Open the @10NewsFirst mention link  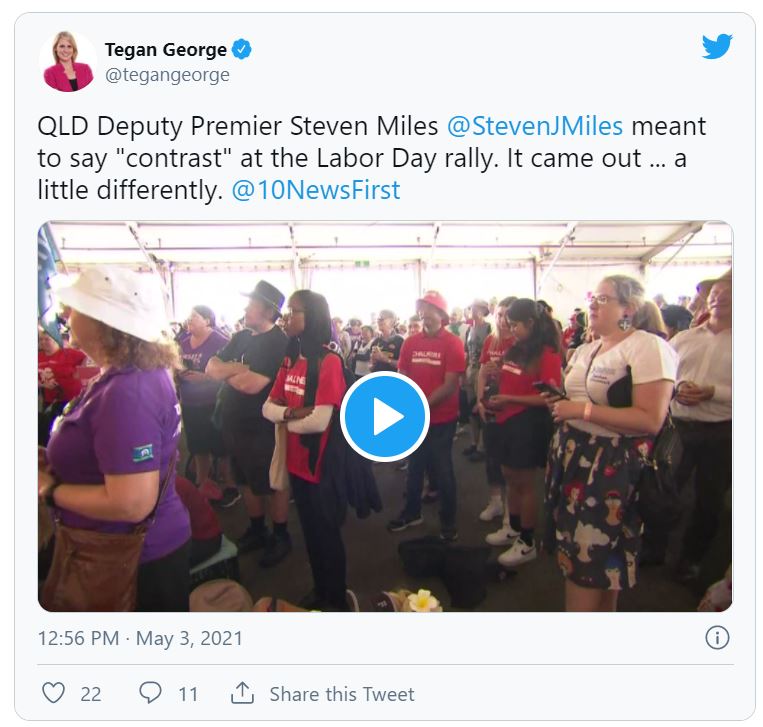tap(316, 190)
